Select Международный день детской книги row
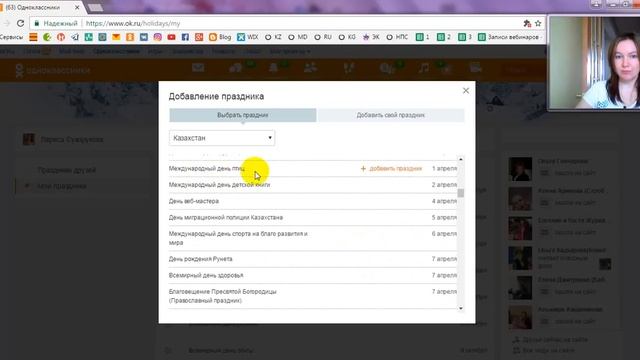The image size is (640, 360). [x=313, y=185]
